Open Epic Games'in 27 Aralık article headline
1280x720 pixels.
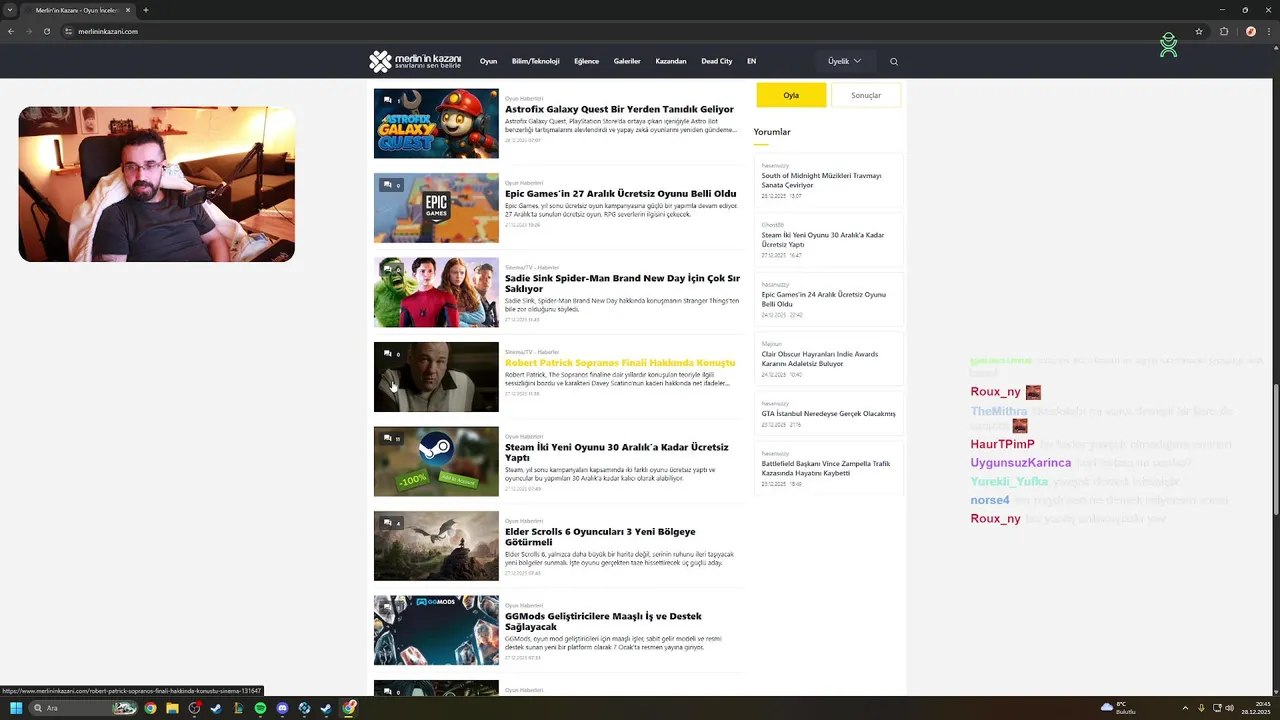(x=620, y=194)
